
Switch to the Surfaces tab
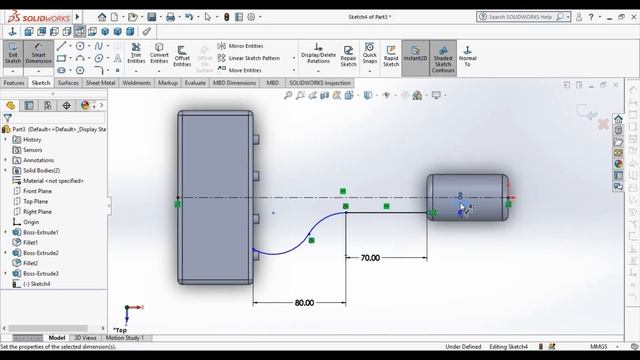pos(68,83)
